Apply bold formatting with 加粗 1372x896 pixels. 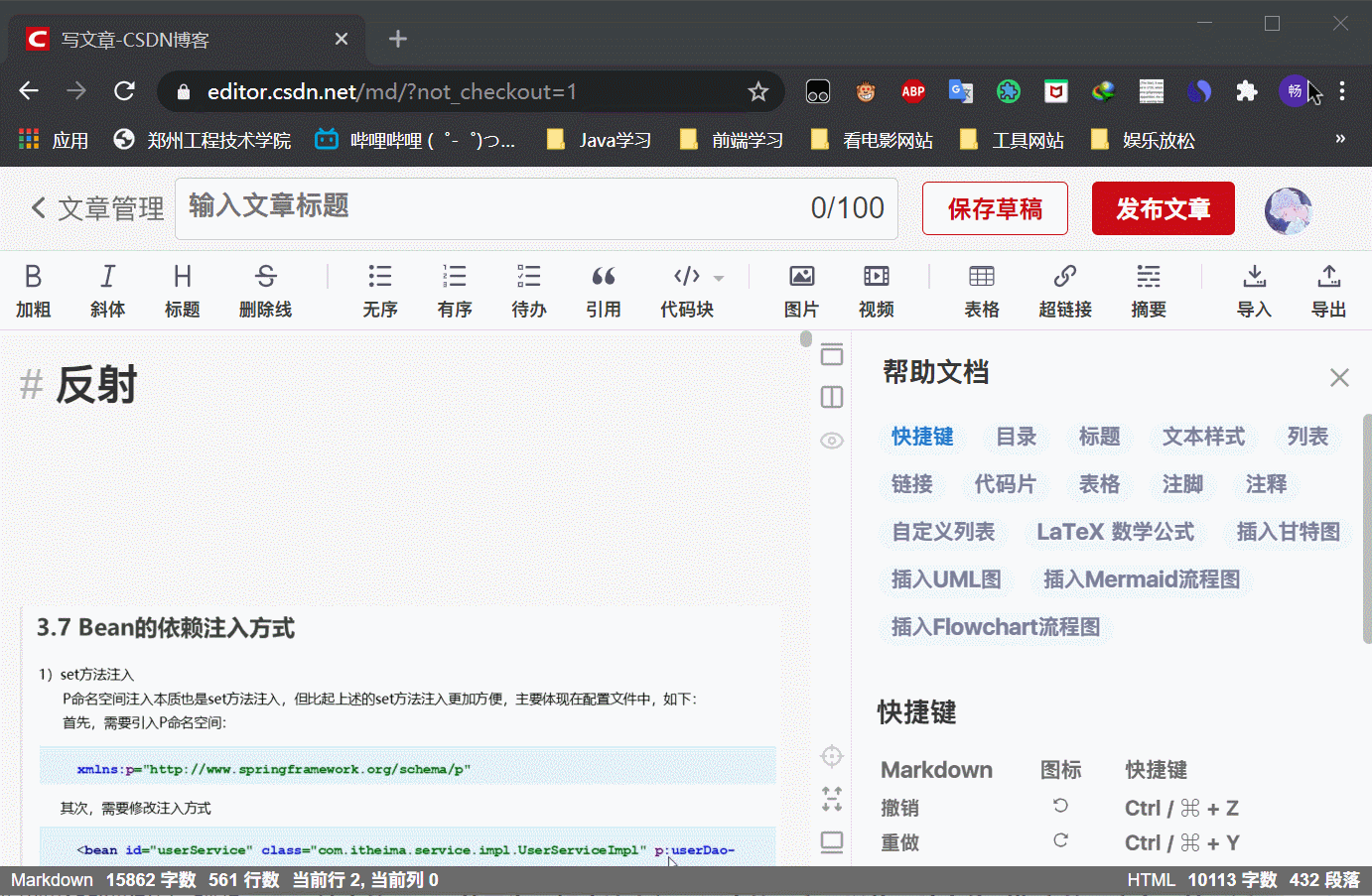(33, 291)
